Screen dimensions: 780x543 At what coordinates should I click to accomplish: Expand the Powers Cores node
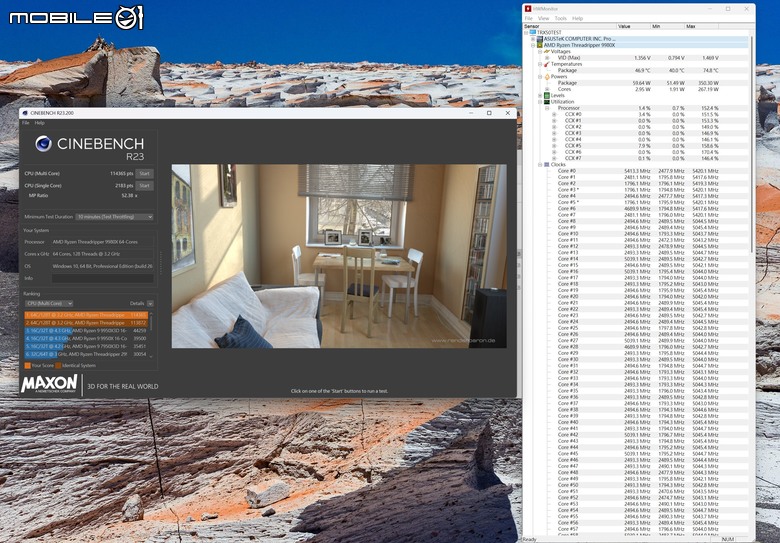click(x=547, y=89)
